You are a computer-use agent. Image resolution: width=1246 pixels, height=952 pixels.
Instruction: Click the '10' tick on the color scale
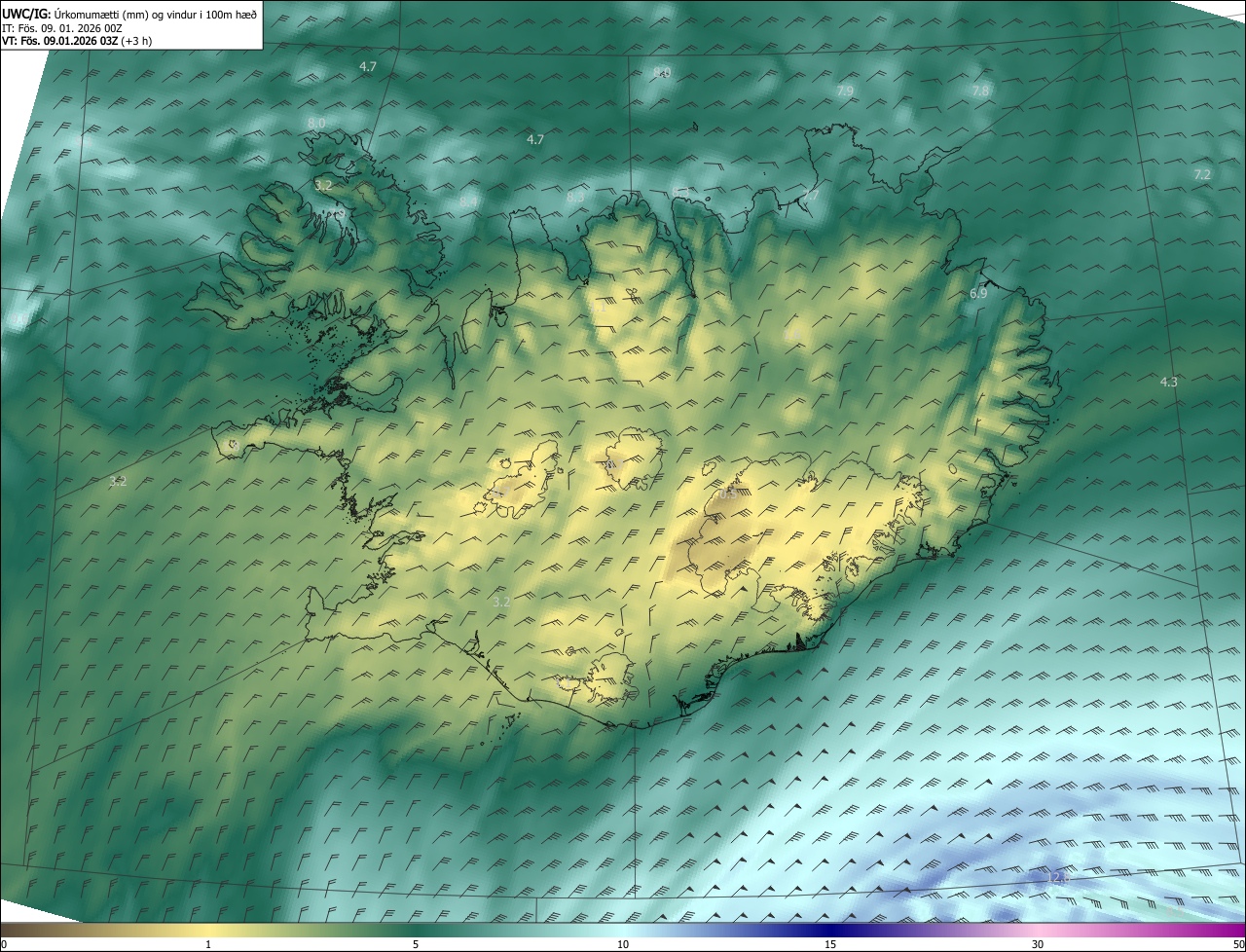tap(623, 944)
